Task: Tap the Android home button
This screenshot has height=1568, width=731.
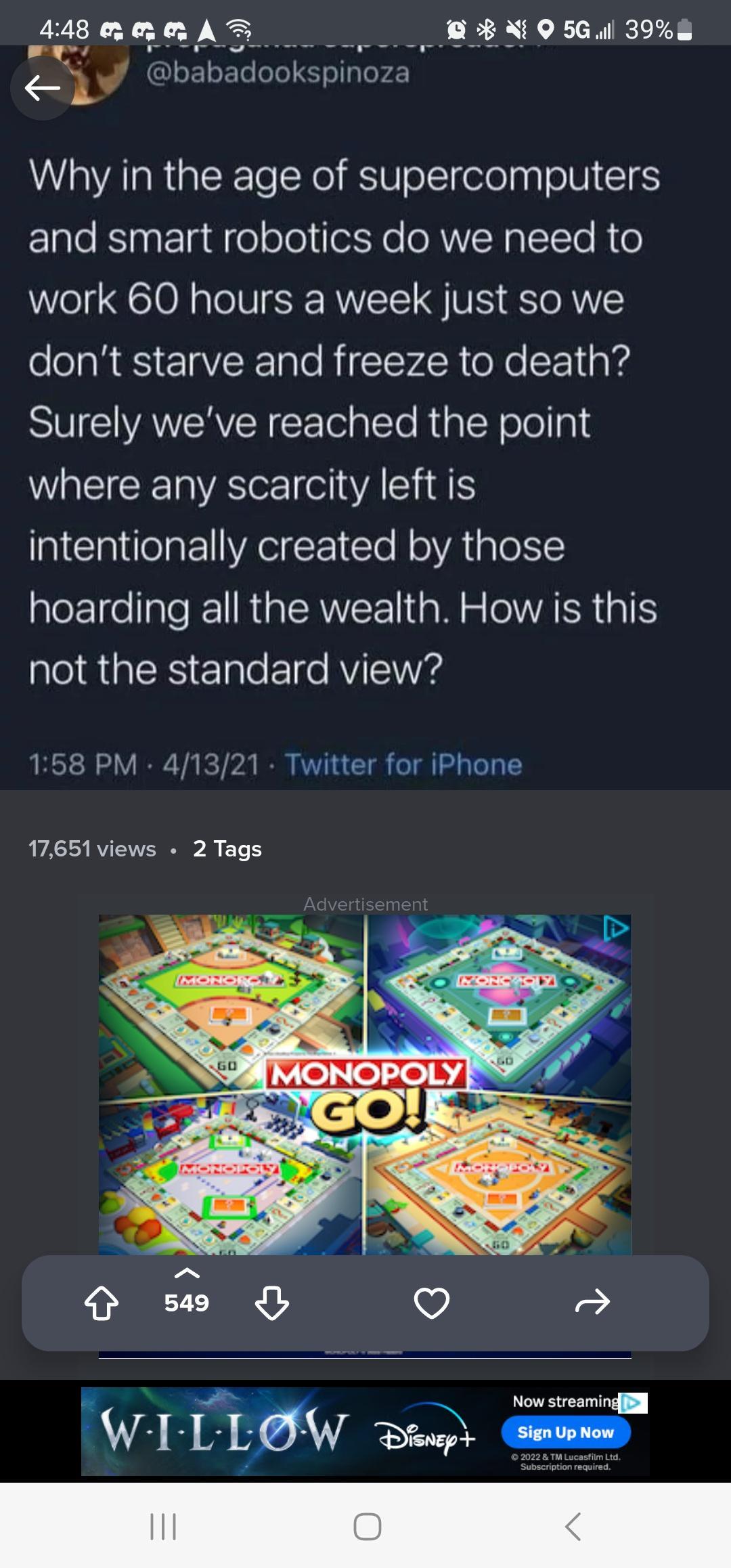Action: coord(368,1526)
